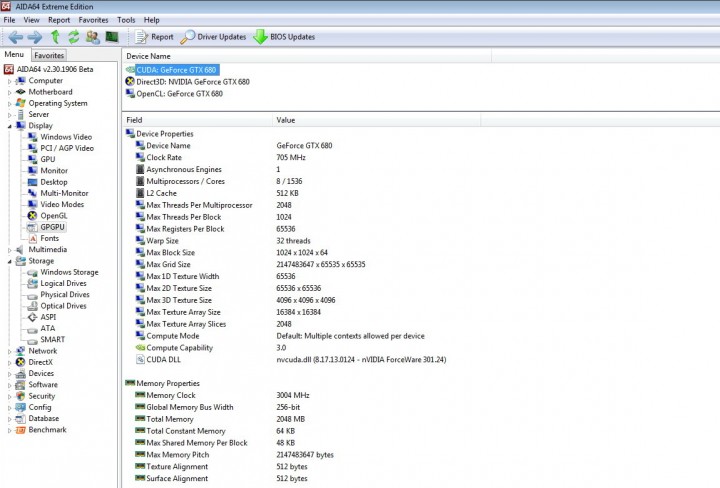Select Direct3D: NVIDIA GeForce GTX 680 device
The height and width of the screenshot is (488, 720).
193,82
